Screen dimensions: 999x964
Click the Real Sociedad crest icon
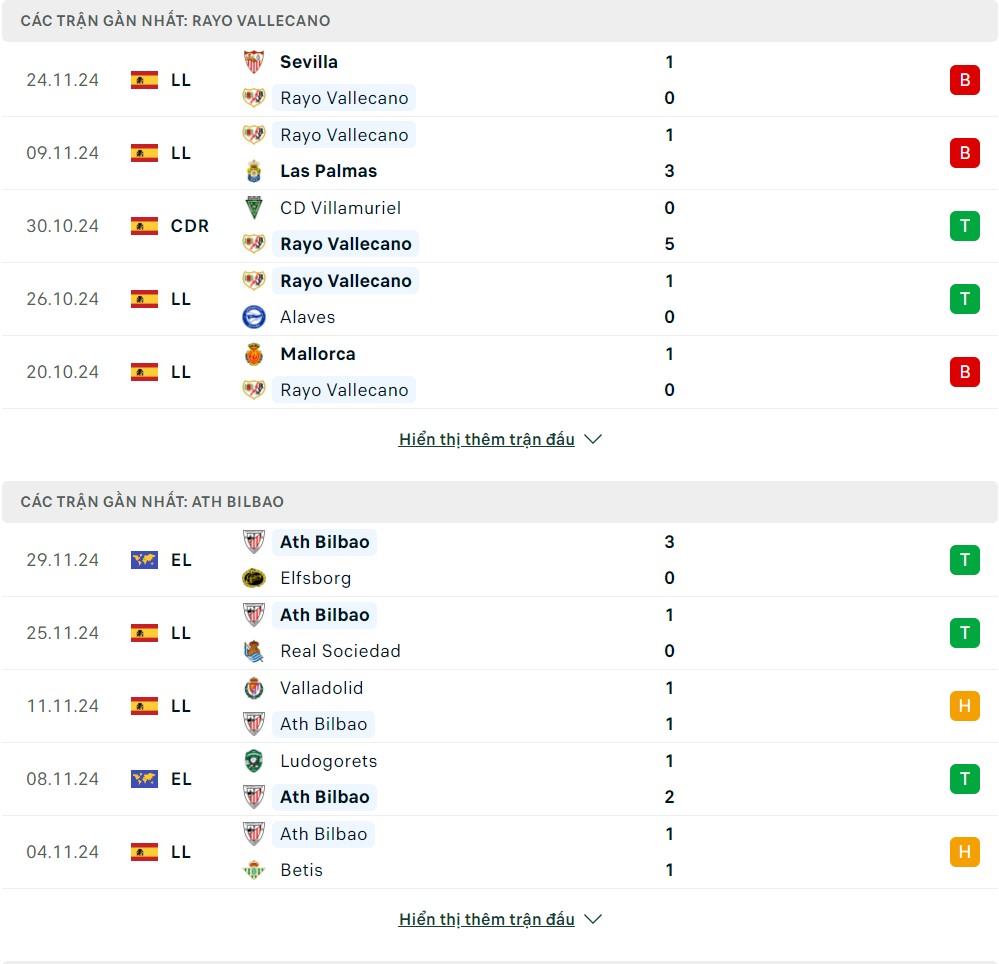[x=254, y=651]
